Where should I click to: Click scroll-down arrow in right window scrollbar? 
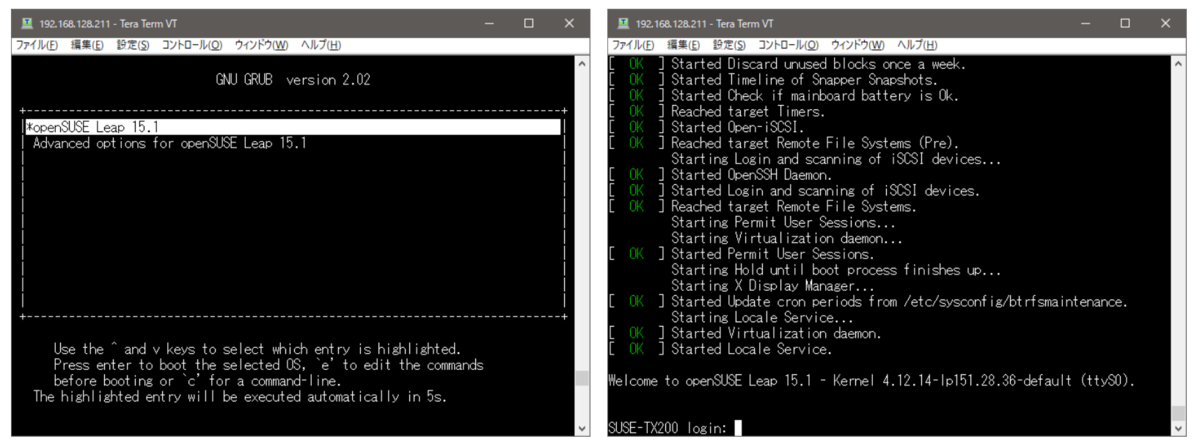pos(1179,428)
